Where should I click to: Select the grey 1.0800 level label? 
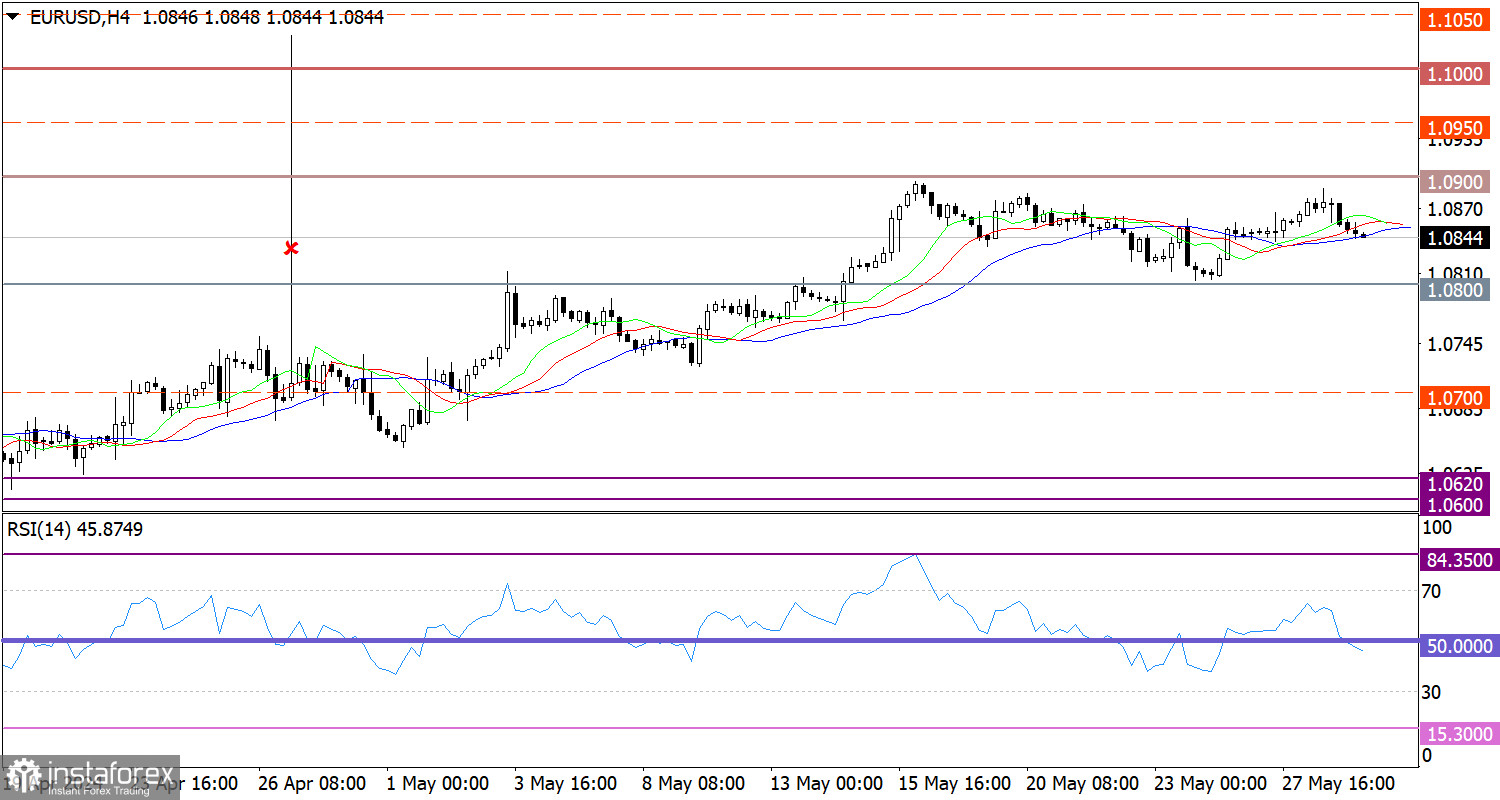1455,289
